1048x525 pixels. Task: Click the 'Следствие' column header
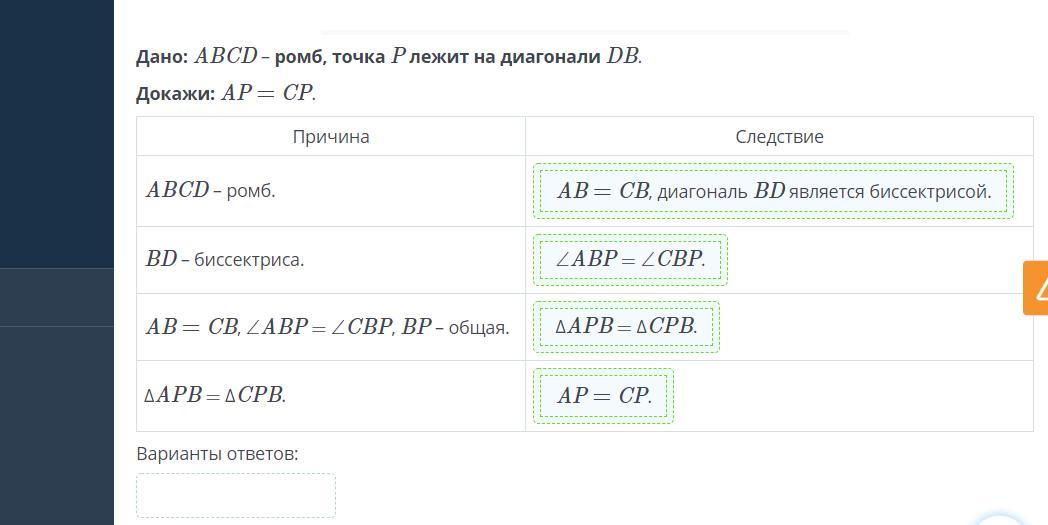[x=779, y=137]
